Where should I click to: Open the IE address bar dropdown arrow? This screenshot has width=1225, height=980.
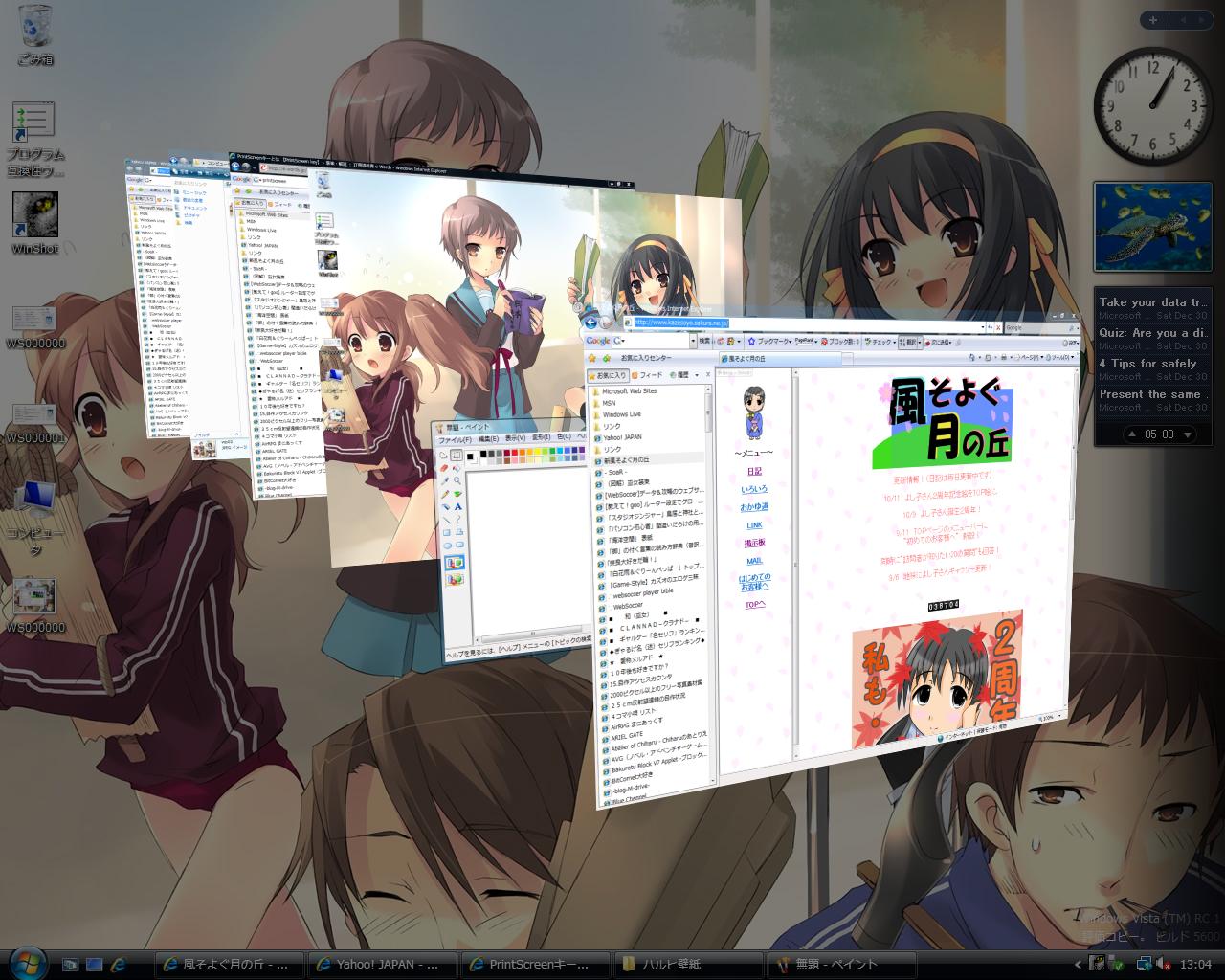click(983, 327)
